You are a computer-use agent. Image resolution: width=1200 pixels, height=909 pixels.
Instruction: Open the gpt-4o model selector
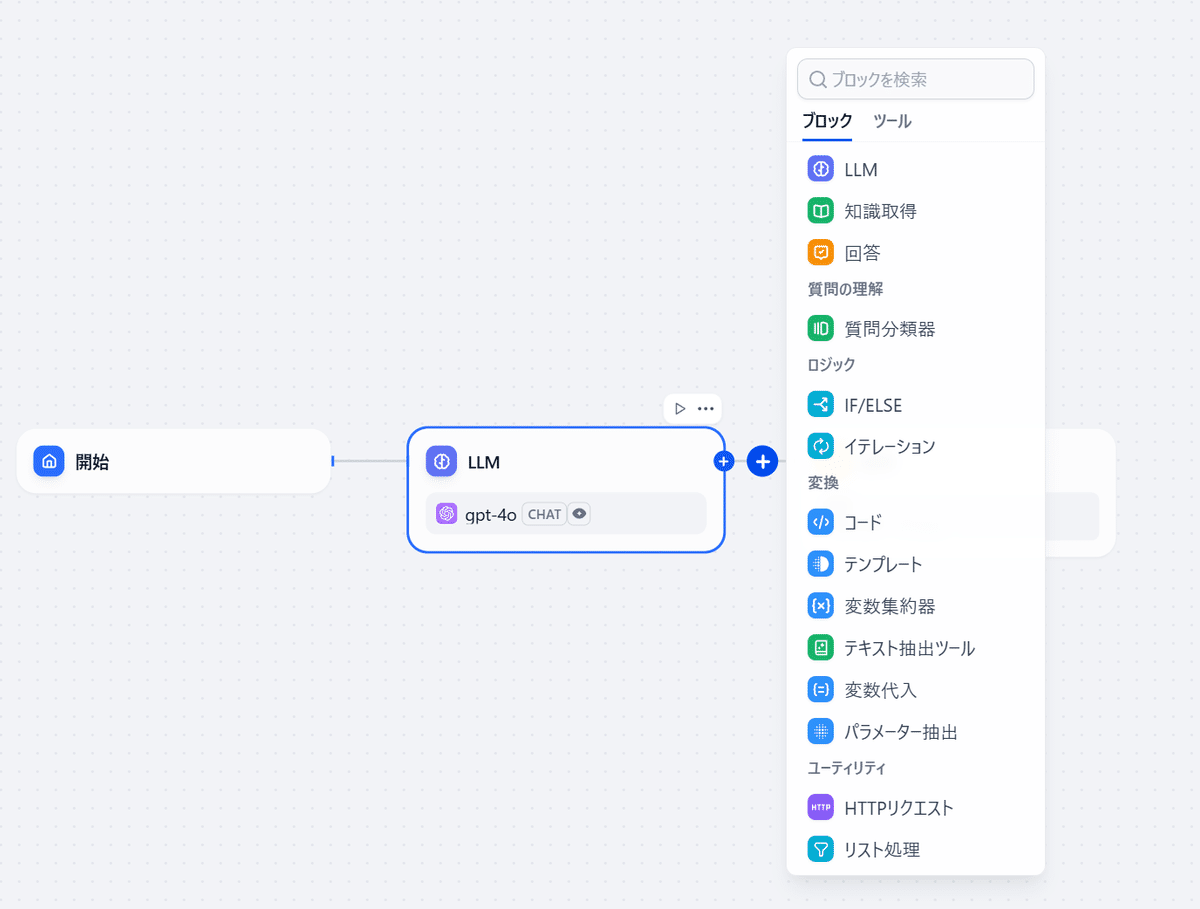click(490, 514)
